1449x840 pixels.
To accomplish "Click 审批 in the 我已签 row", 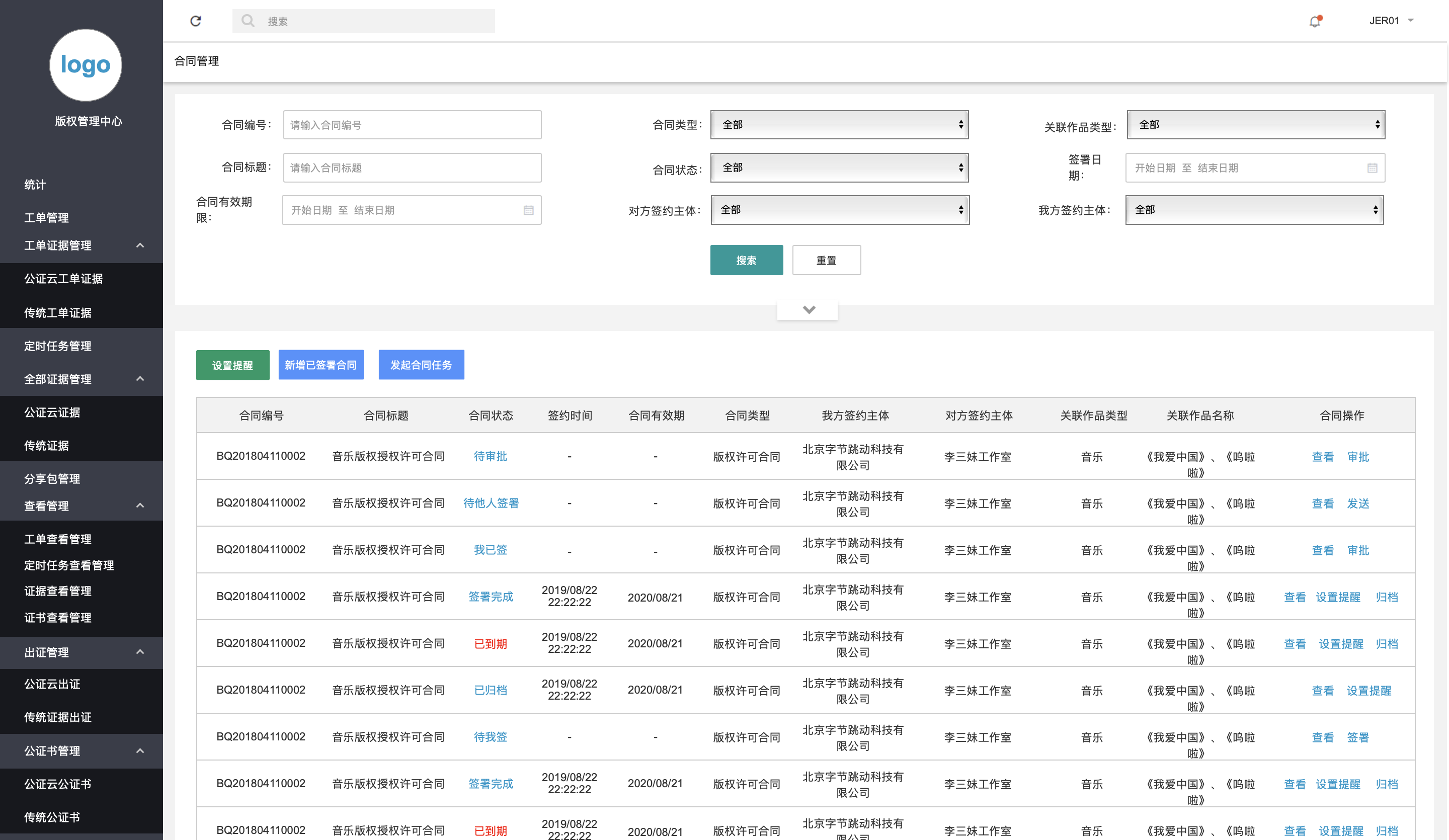I will click(x=1357, y=550).
